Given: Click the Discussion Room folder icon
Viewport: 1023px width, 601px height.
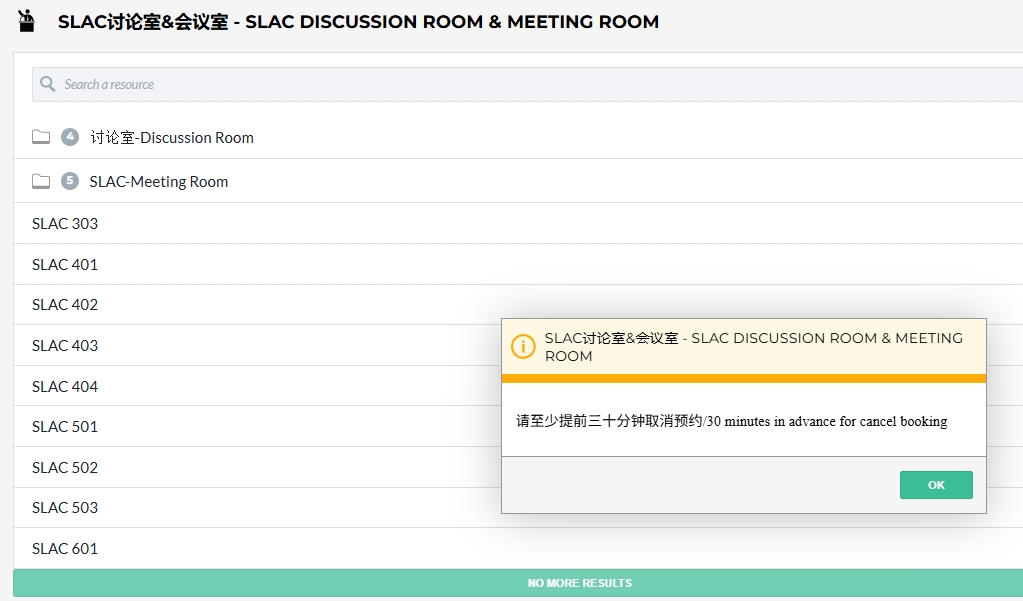Looking at the screenshot, I should coord(41,137).
